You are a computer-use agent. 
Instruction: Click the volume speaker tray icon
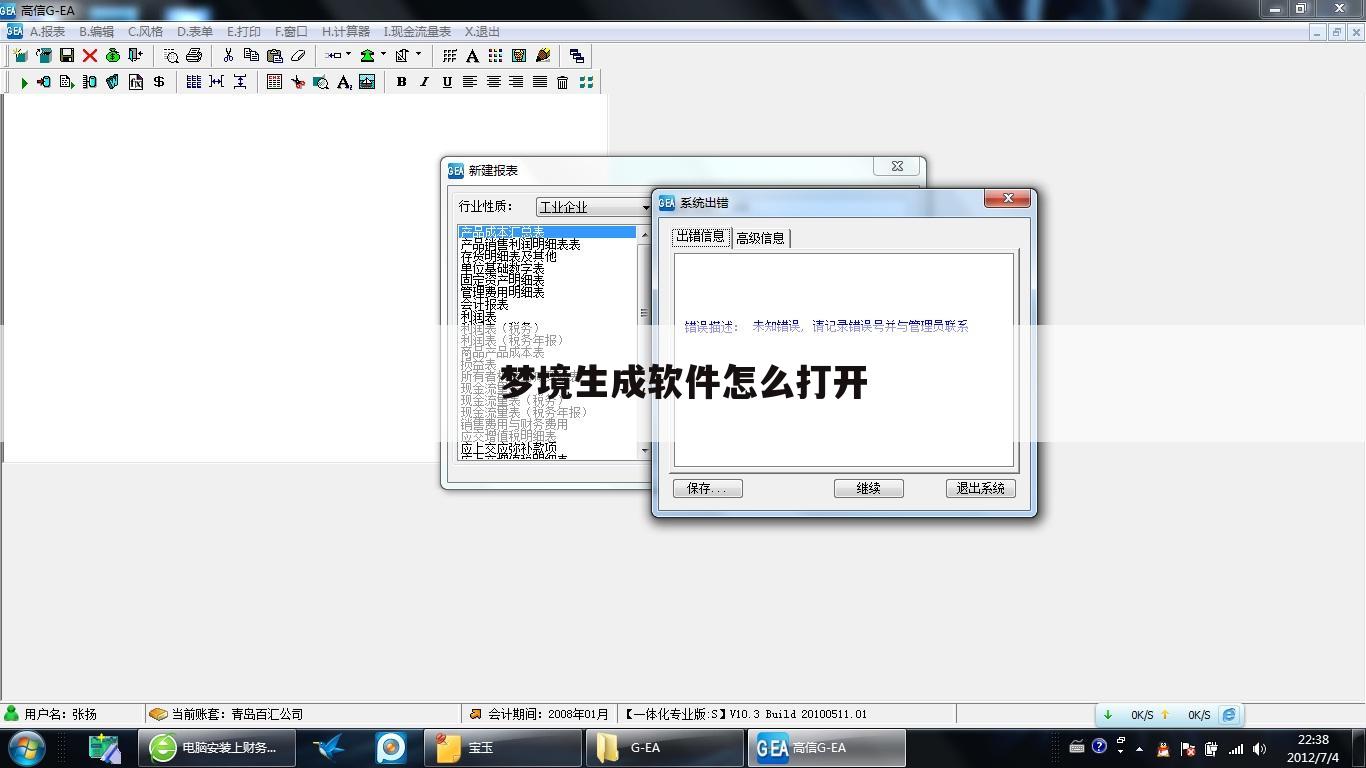[1259, 748]
